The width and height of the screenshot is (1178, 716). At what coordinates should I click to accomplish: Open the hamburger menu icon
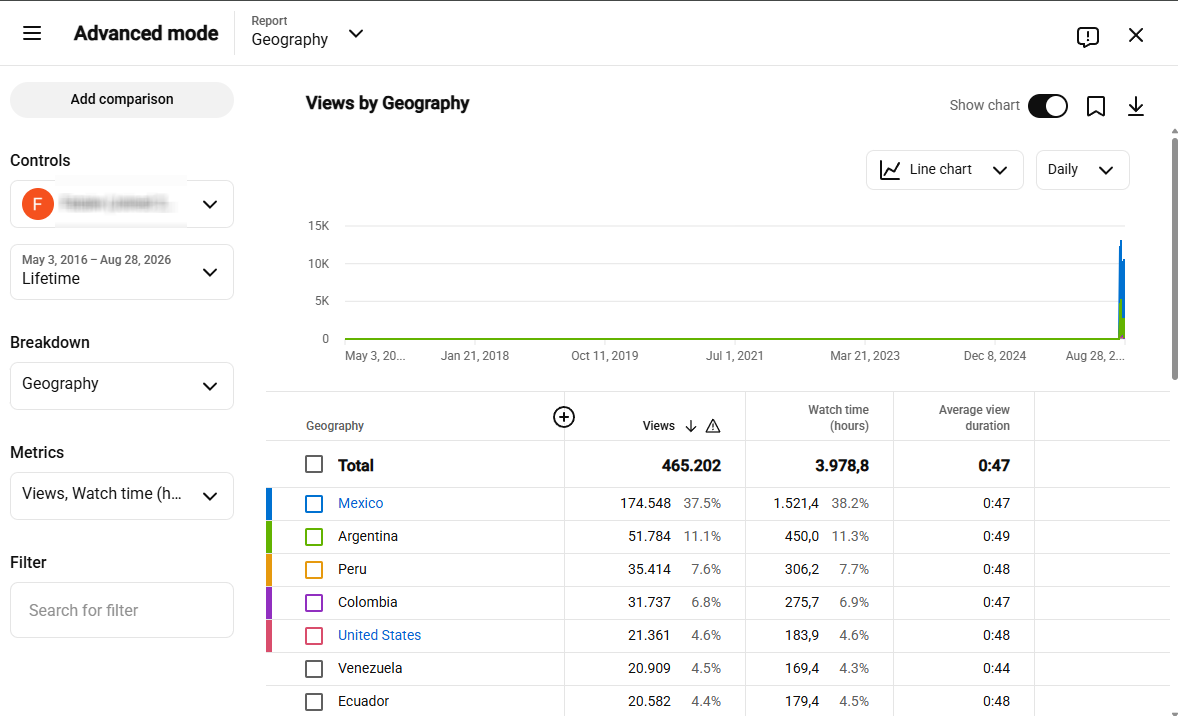32,33
